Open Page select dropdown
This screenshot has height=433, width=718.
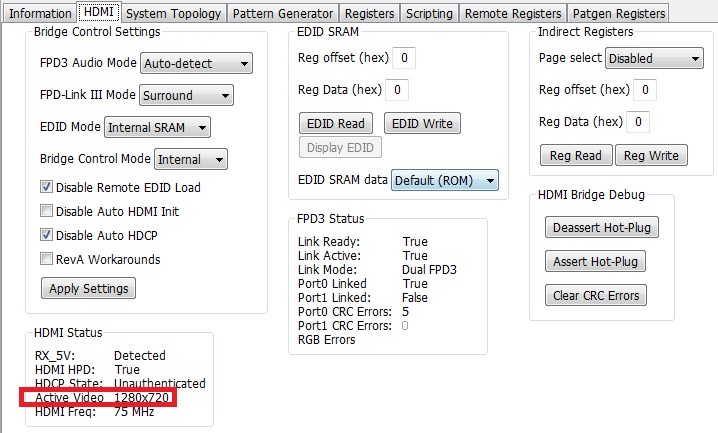tap(654, 58)
